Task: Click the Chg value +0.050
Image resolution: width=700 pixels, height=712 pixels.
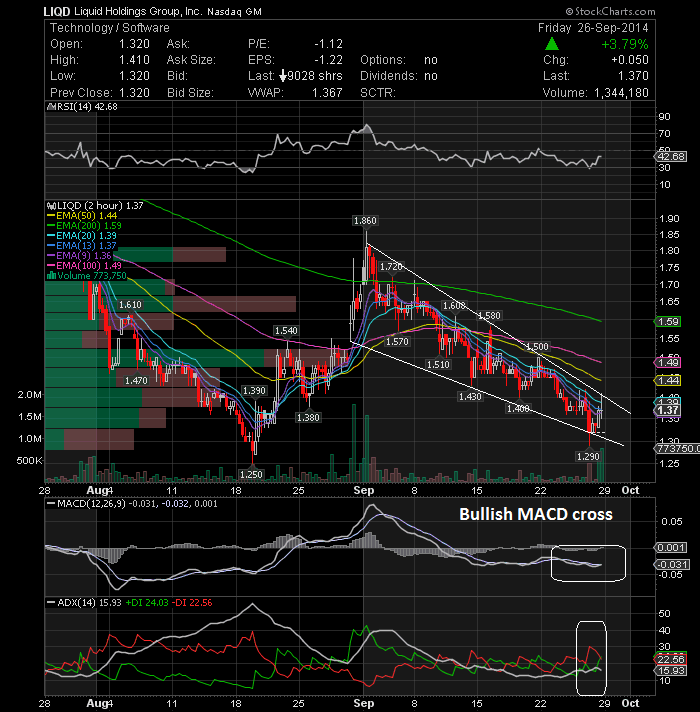Action: tap(630, 60)
